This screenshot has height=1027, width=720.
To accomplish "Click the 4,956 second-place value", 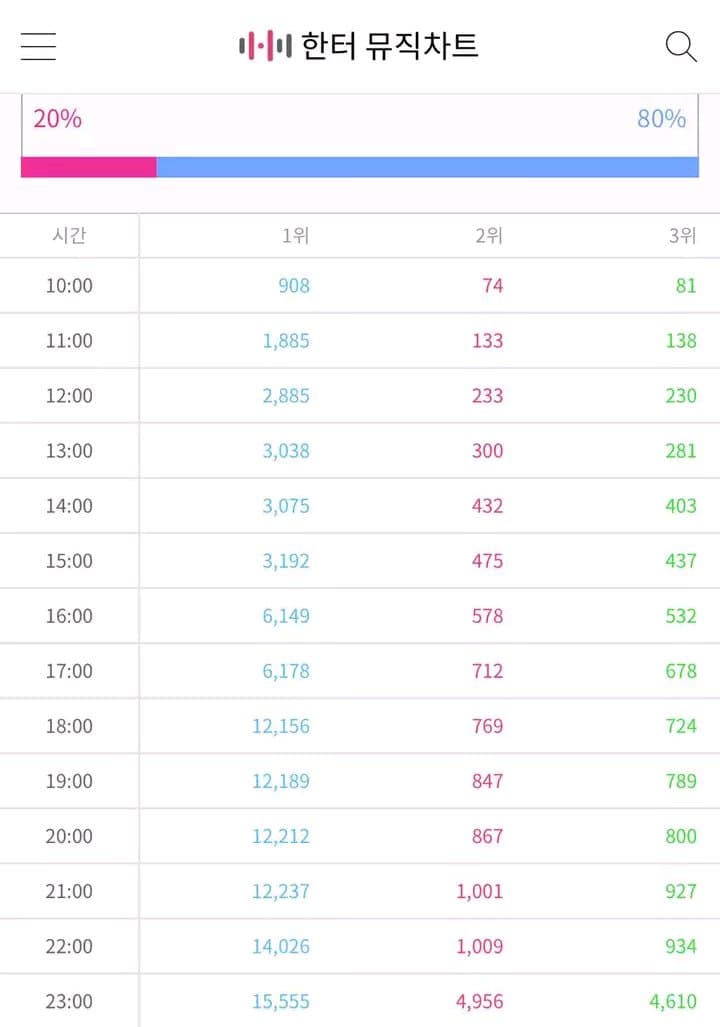I will tap(480, 1001).
